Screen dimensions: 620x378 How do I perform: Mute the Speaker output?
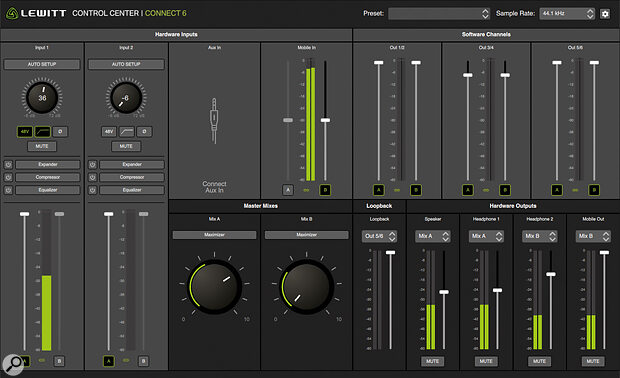[x=433, y=361]
